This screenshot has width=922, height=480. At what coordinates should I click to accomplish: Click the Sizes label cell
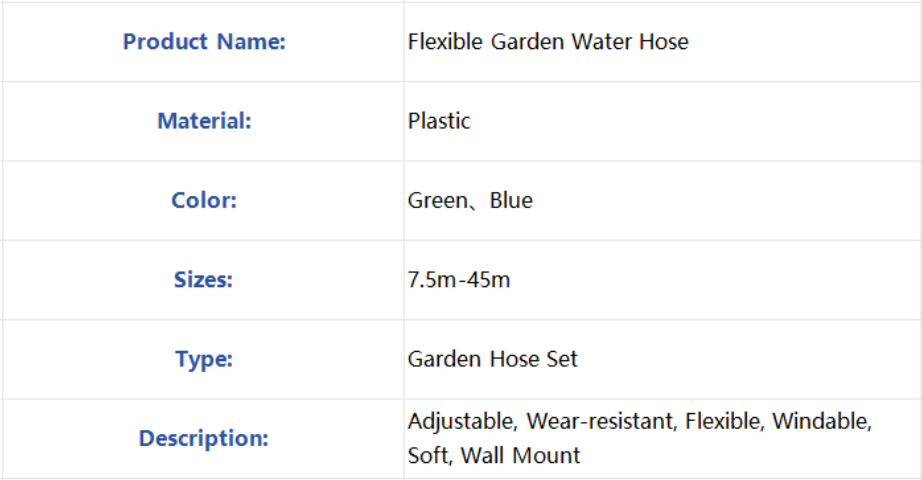[x=203, y=280]
